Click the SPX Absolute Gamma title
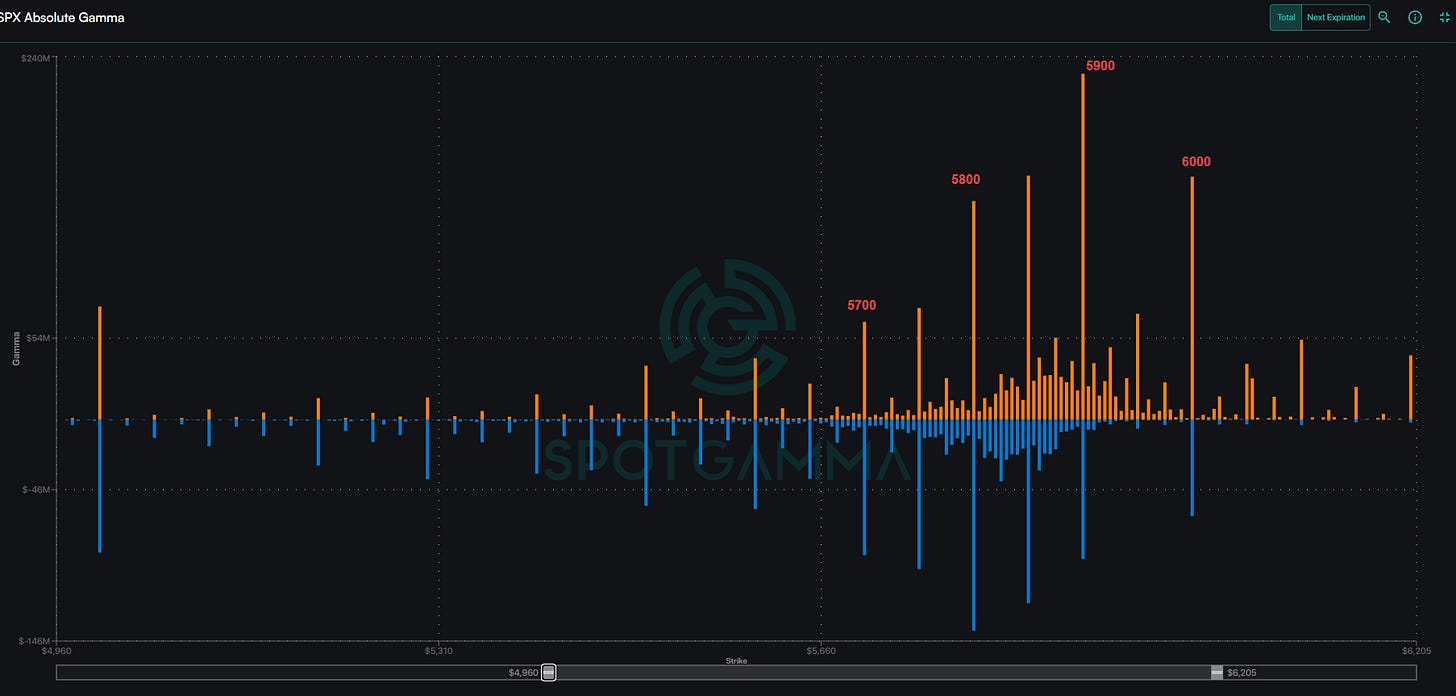This screenshot has height=696, width=1456. coord(62,18)
